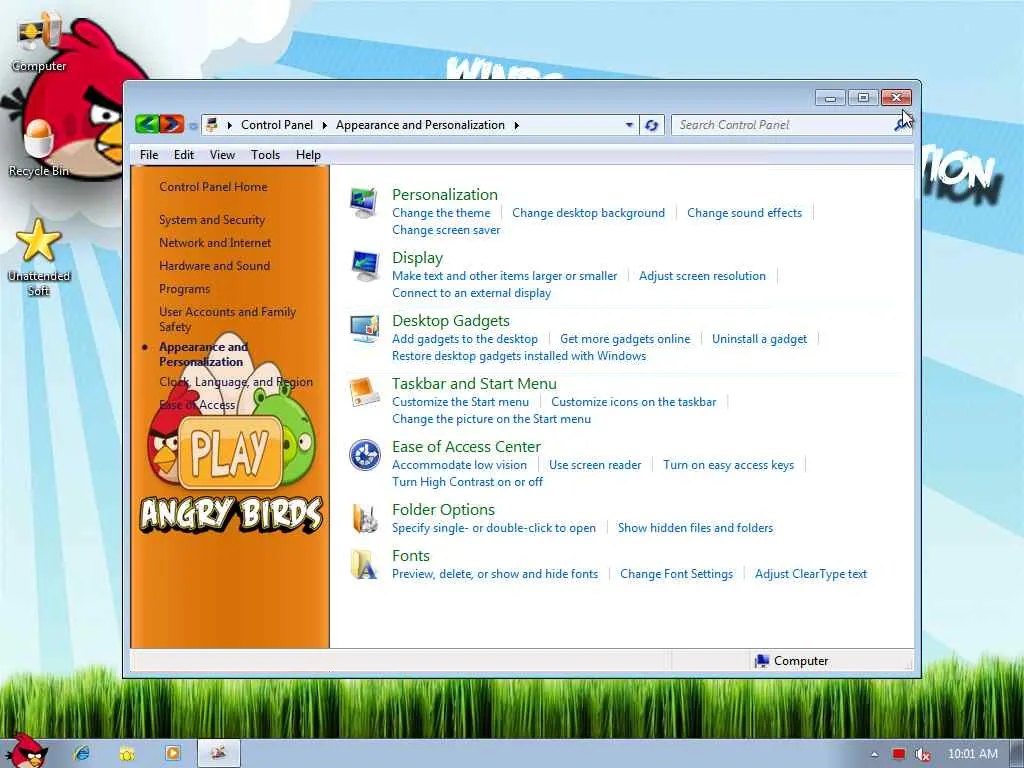Screen dimensions: 1024x768
Task: Click Change the theme link
Action: (441, 213)
